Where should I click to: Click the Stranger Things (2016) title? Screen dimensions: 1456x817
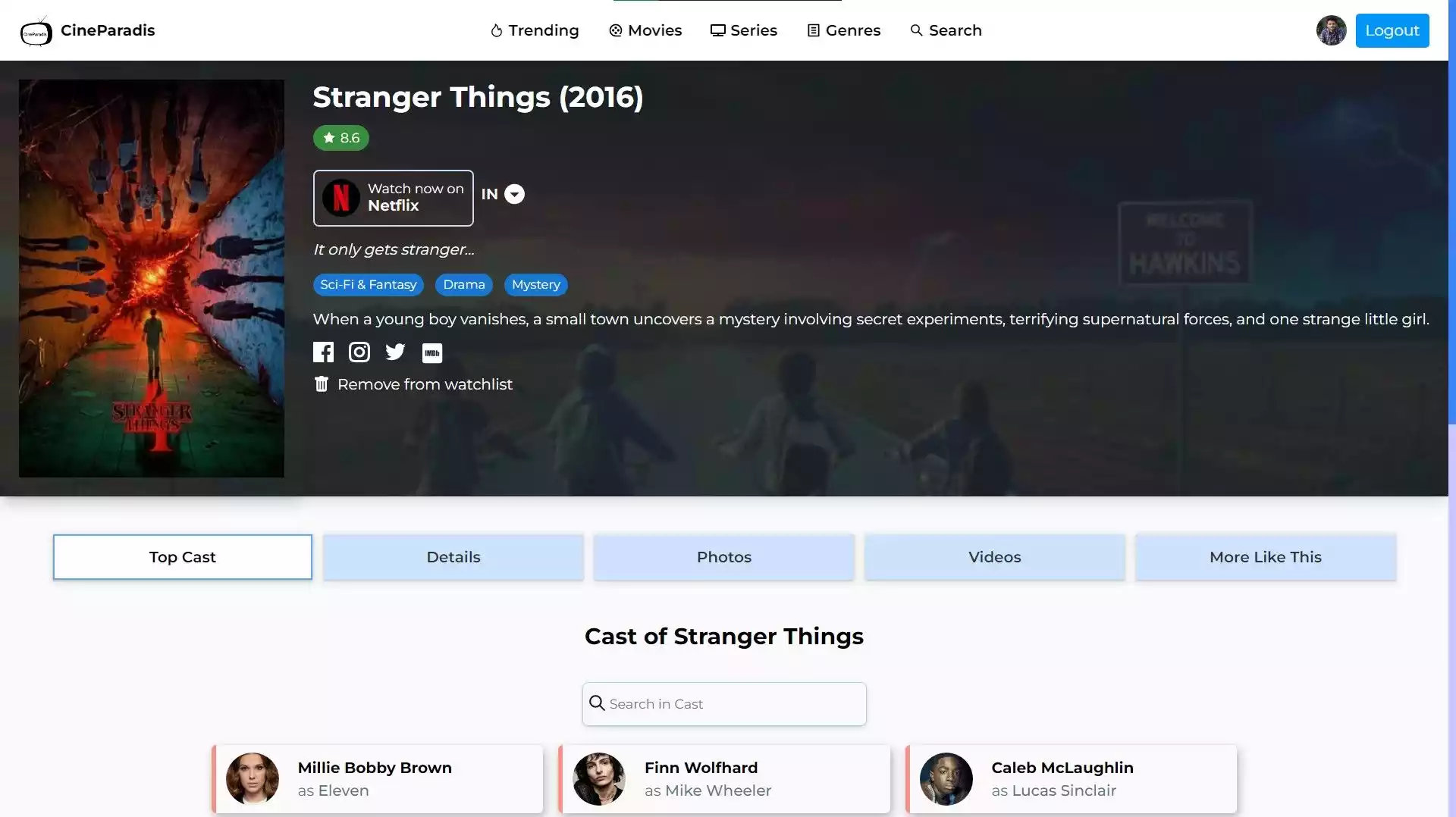coord(479,97)
